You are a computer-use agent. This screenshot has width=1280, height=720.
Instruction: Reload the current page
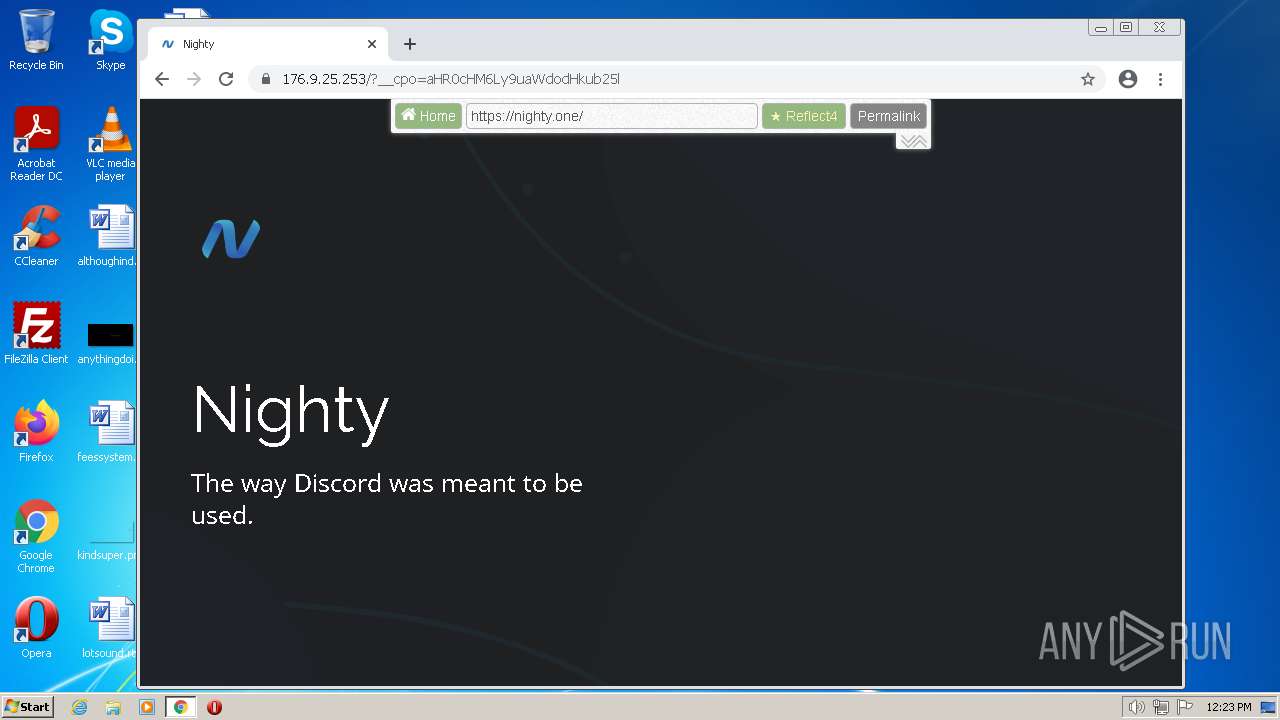pyautogui.click(x=226, y=79)
